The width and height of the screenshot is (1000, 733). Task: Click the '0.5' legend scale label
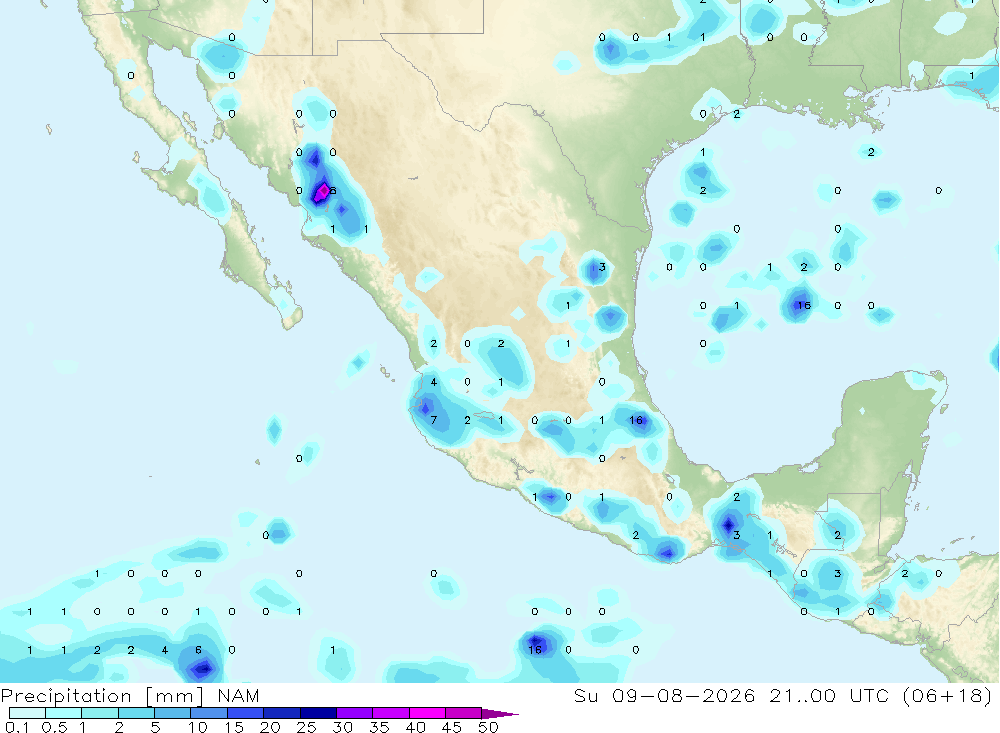(x=54, y=727)
